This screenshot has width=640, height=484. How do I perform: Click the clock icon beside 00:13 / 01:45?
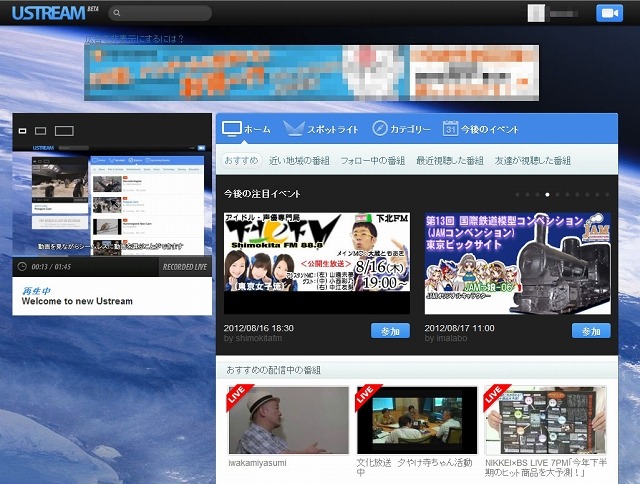(22, 266)
